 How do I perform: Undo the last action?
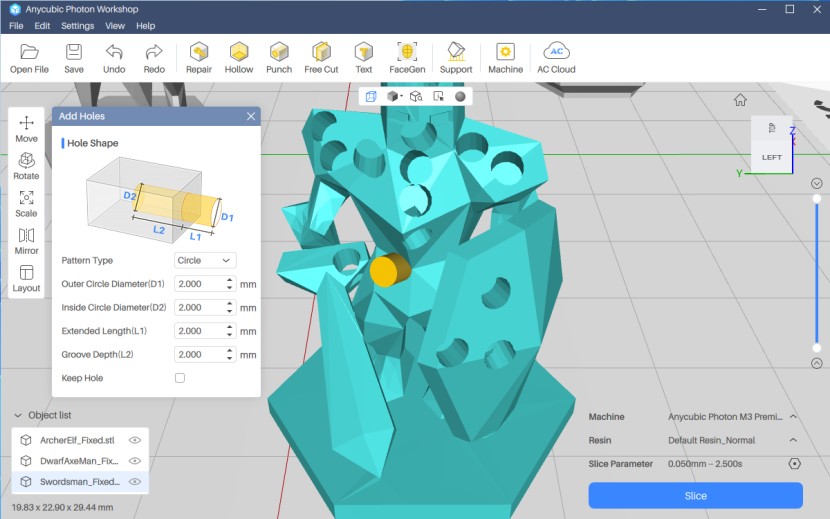(114, 58)
